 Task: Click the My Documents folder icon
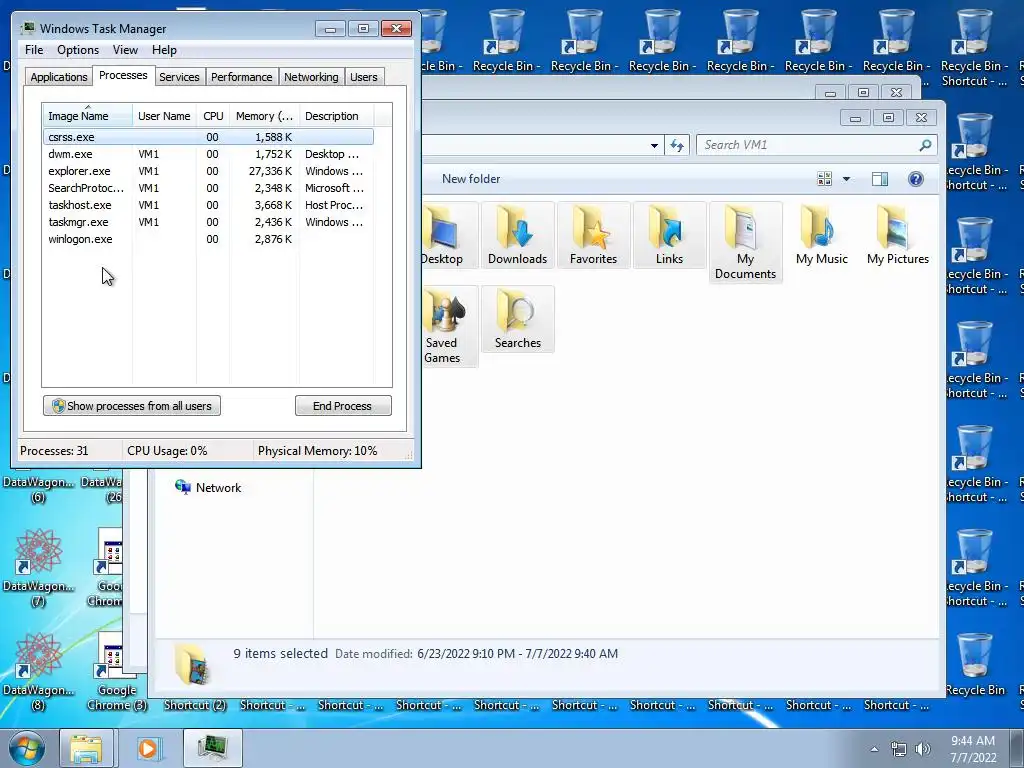(x=745, y=242)
